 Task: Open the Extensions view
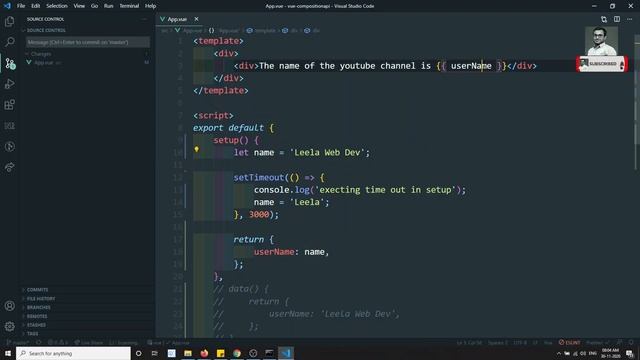point(9,104)
